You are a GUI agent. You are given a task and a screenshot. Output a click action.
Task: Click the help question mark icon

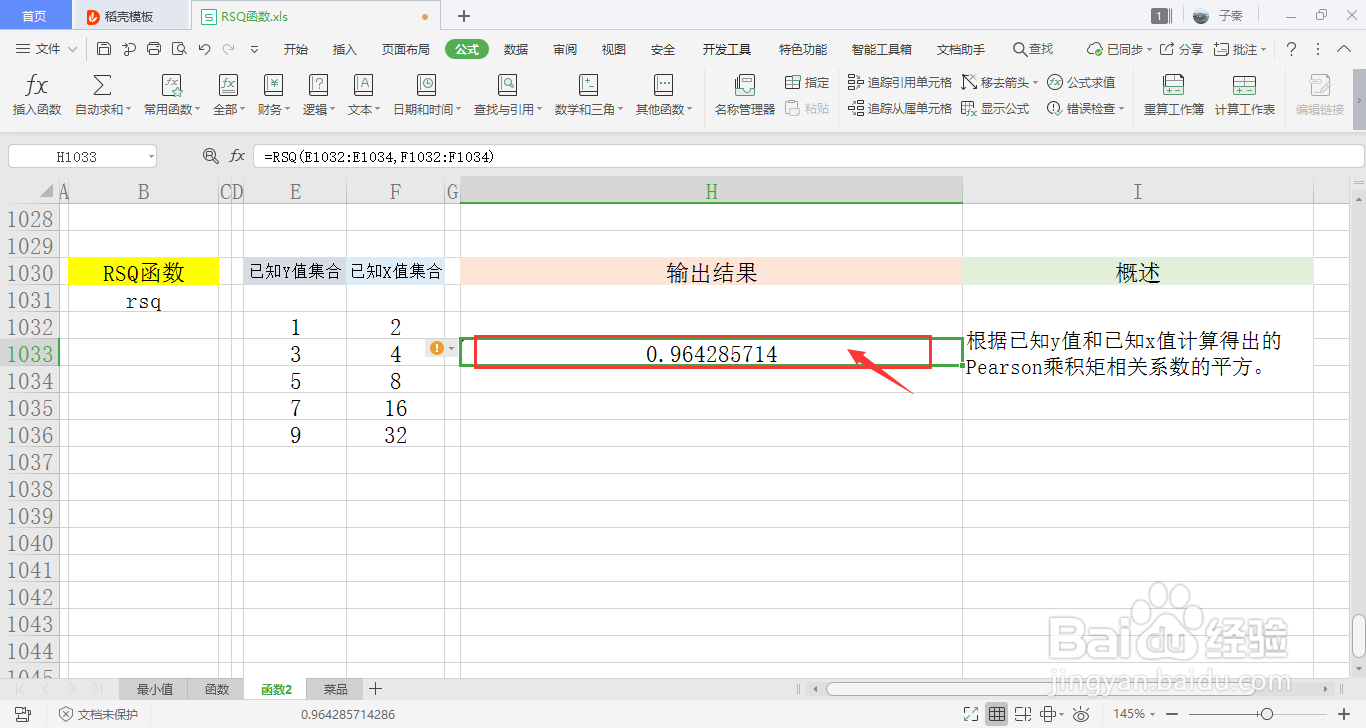point(1291,49)
